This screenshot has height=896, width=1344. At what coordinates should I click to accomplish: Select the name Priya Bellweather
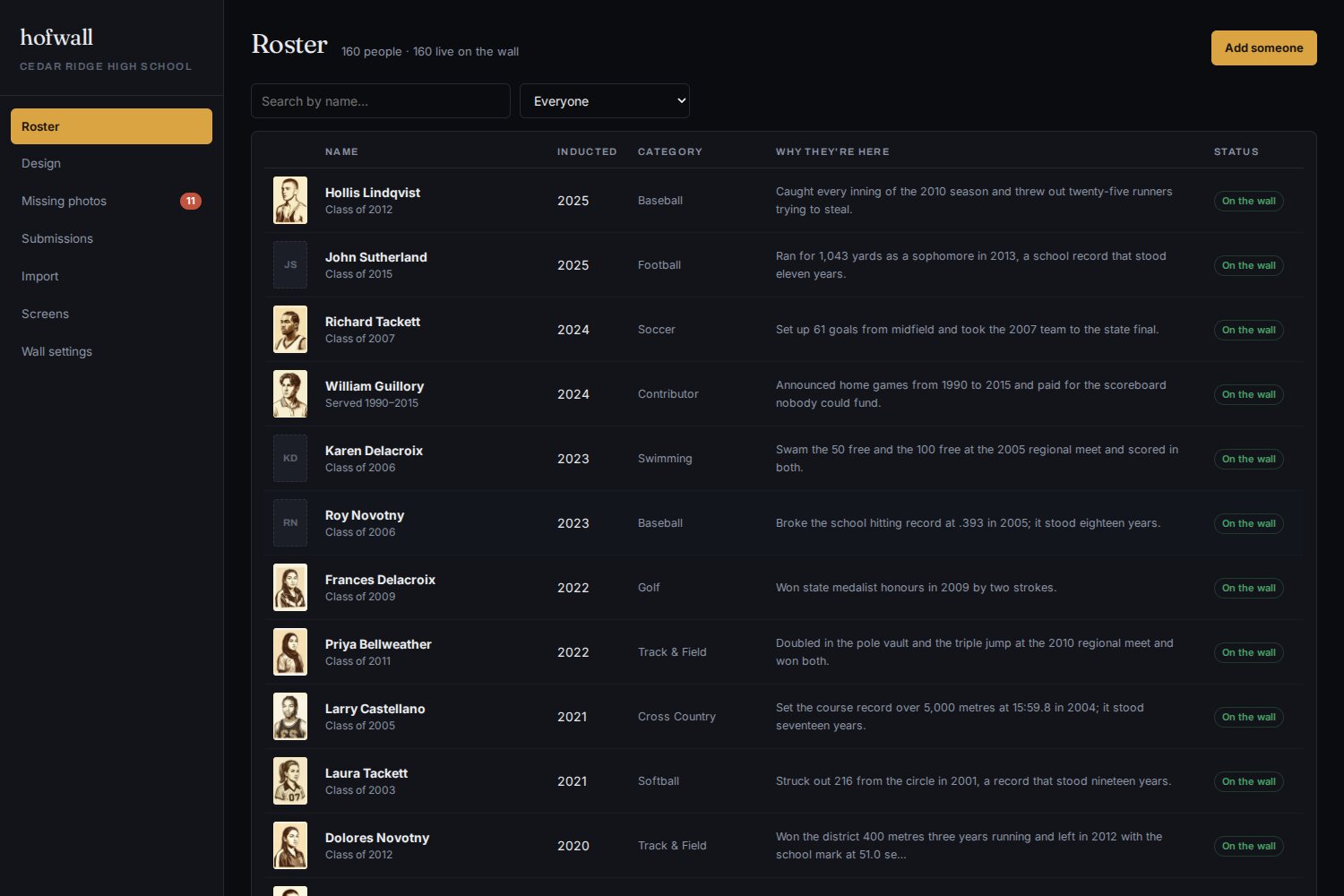378,644
